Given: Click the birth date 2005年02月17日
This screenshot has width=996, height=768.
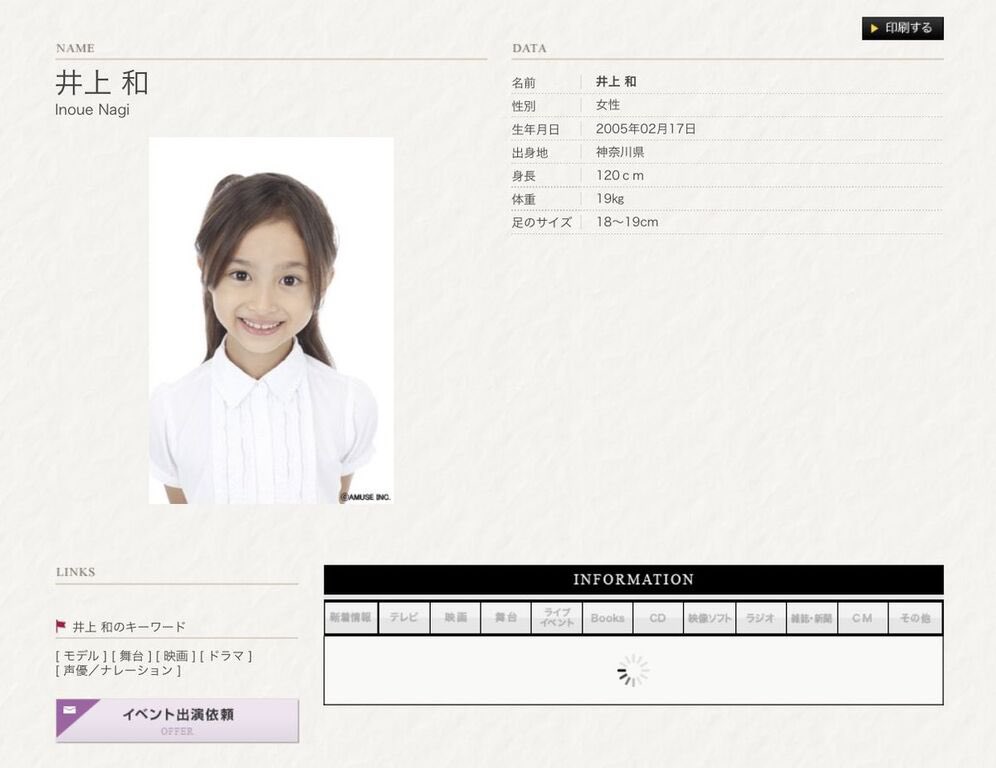Looking at the screenshot, I should click(646, 128).
